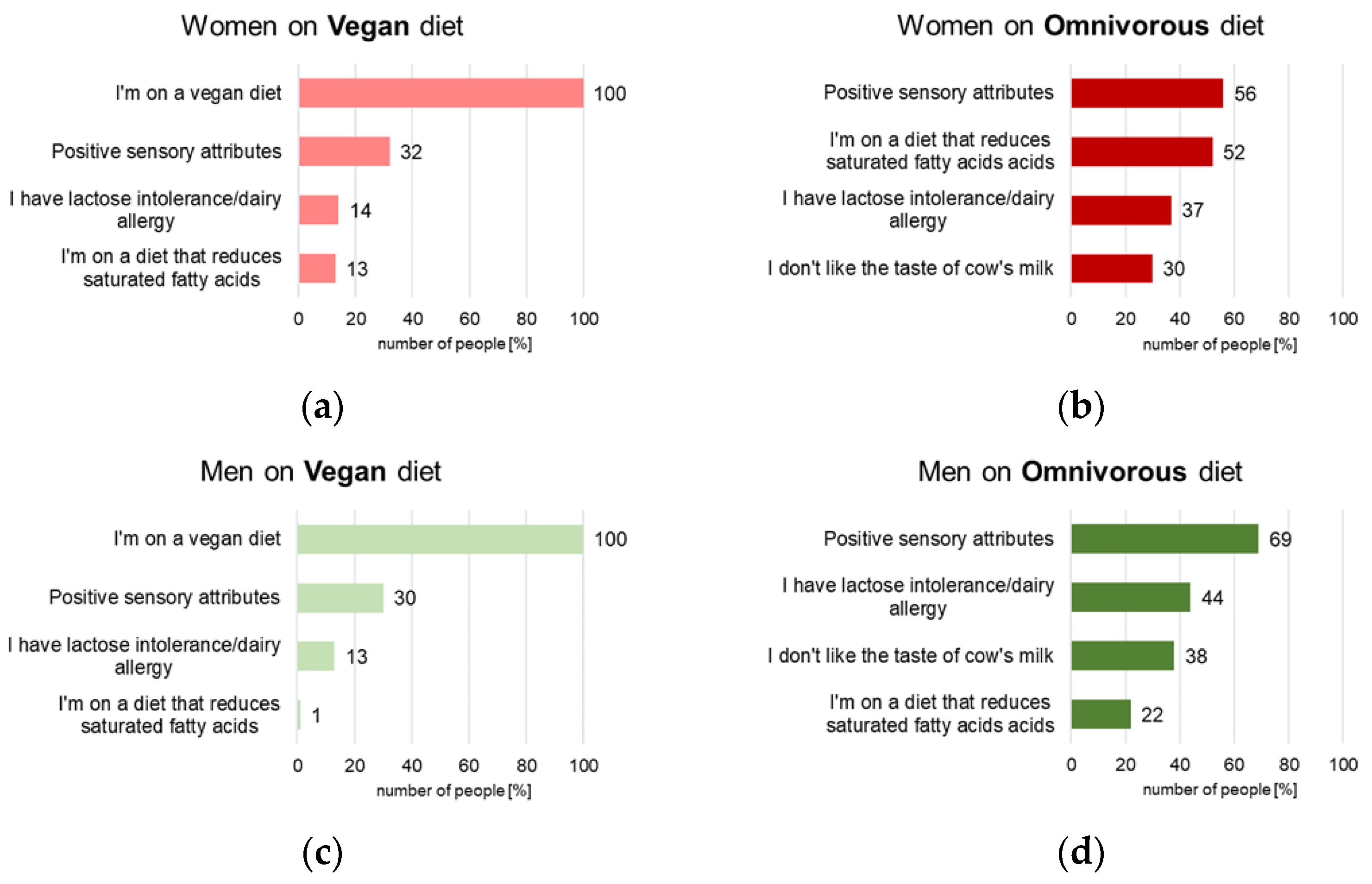Click the dark red bar labeled 56
Viewport: 1372px width, 884px height.
click(x=1146, y=93)
